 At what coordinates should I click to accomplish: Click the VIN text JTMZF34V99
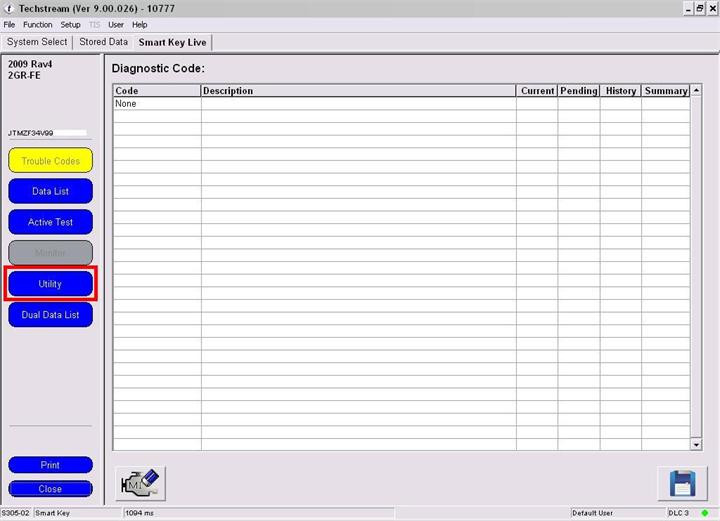[31, 133]
